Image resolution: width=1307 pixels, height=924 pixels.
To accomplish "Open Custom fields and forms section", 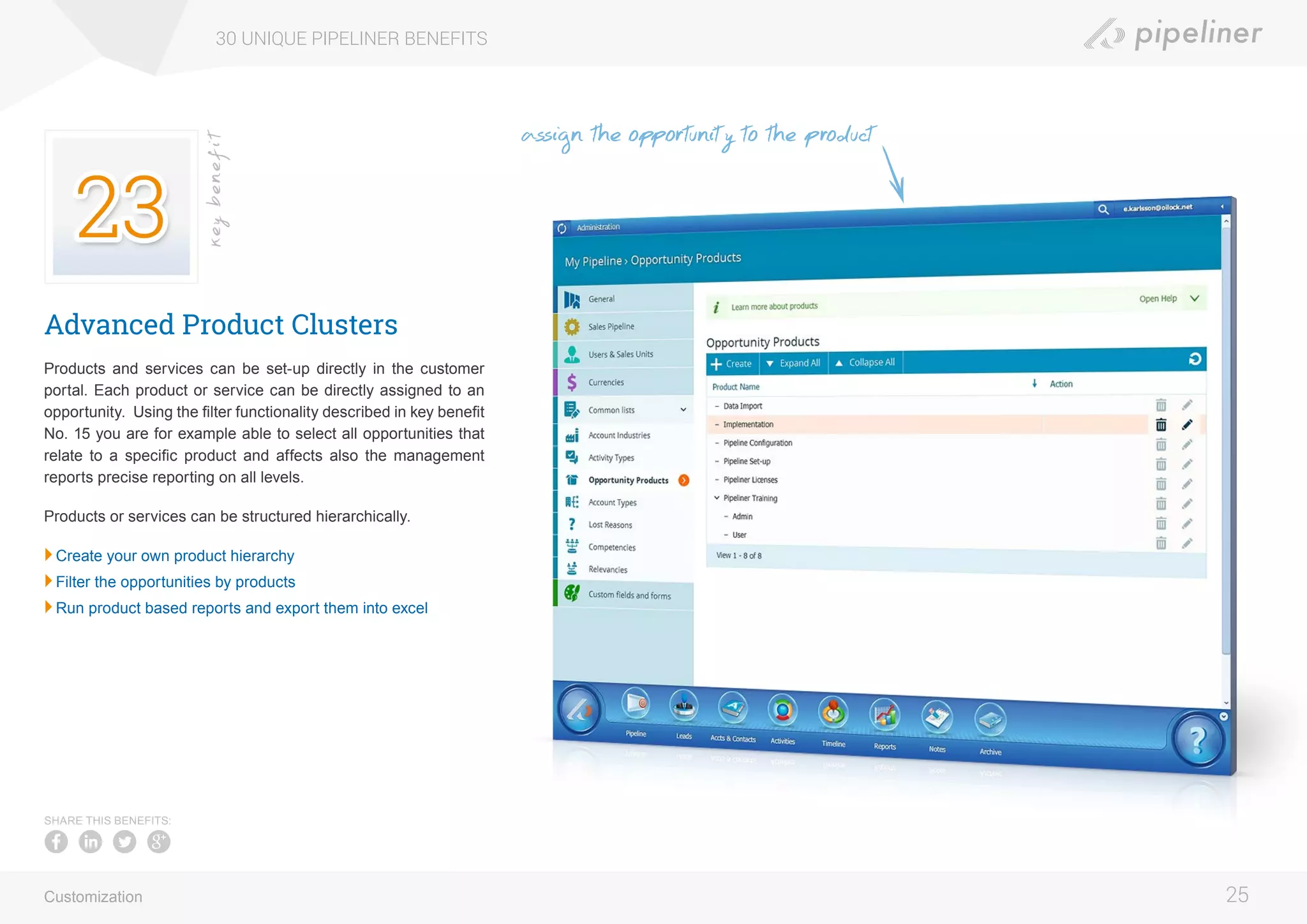I will tap(624, 595).
